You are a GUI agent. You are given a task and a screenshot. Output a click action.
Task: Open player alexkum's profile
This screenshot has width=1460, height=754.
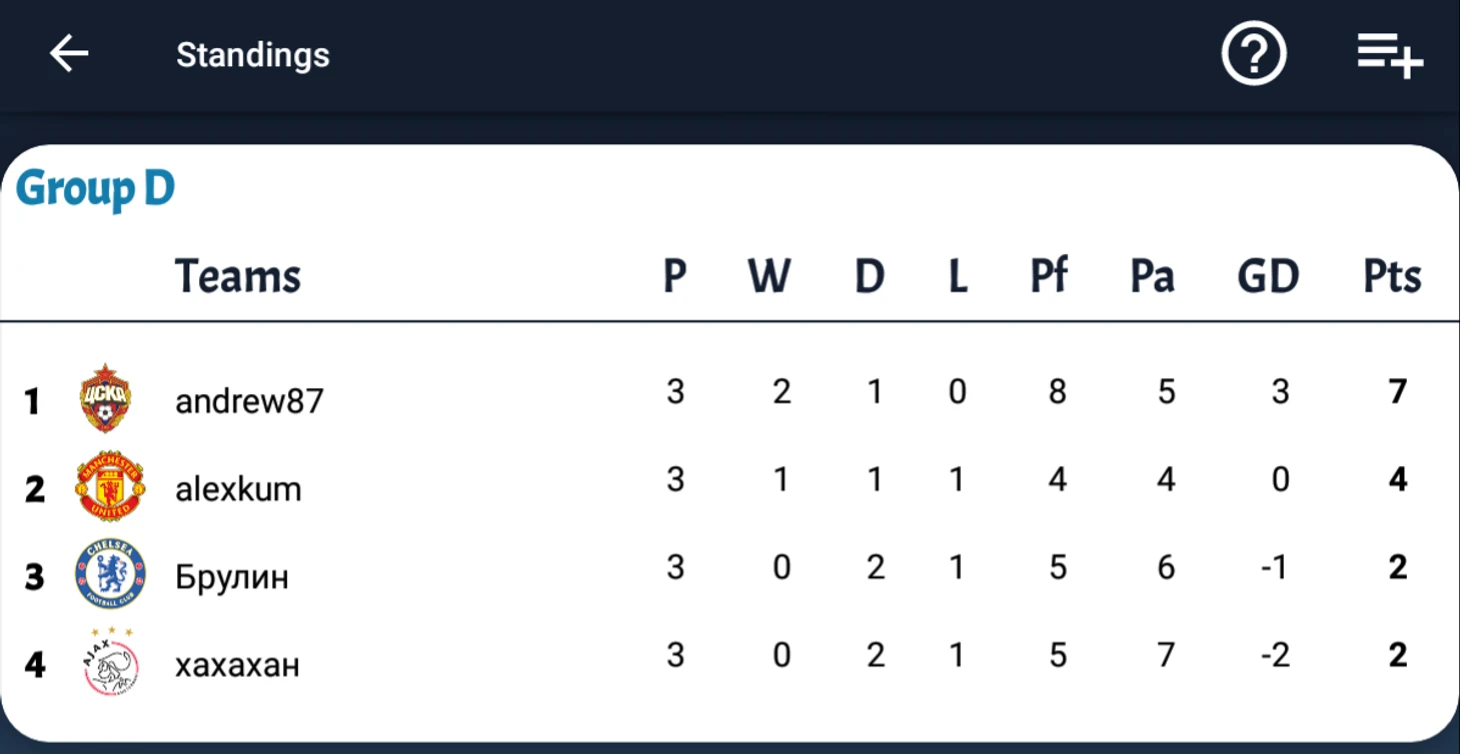pyautogui.click(x=238, y=489)
